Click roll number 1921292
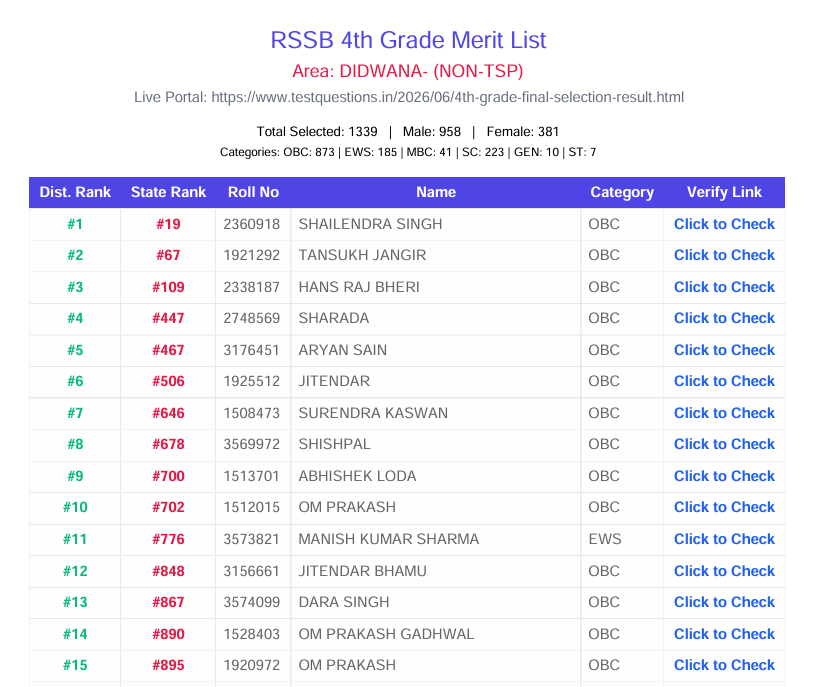Image resolution: width=834 pixels, height=687 pixels. [x=252, y=255]
